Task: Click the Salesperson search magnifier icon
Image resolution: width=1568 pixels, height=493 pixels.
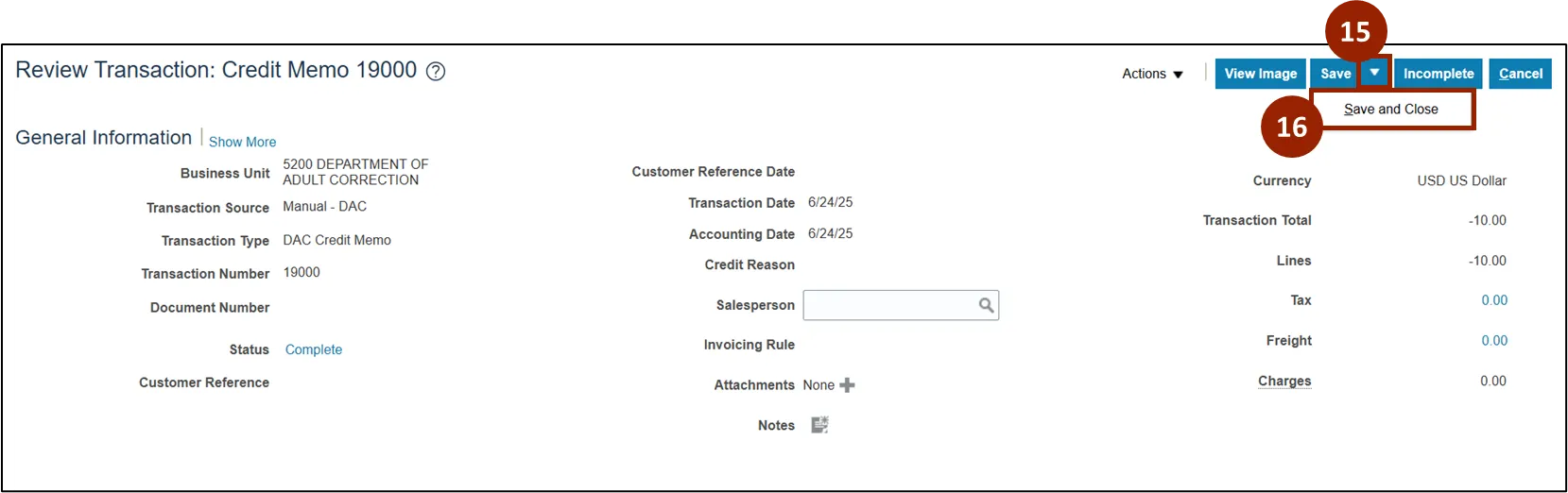Action: click(x=986, y=305)
